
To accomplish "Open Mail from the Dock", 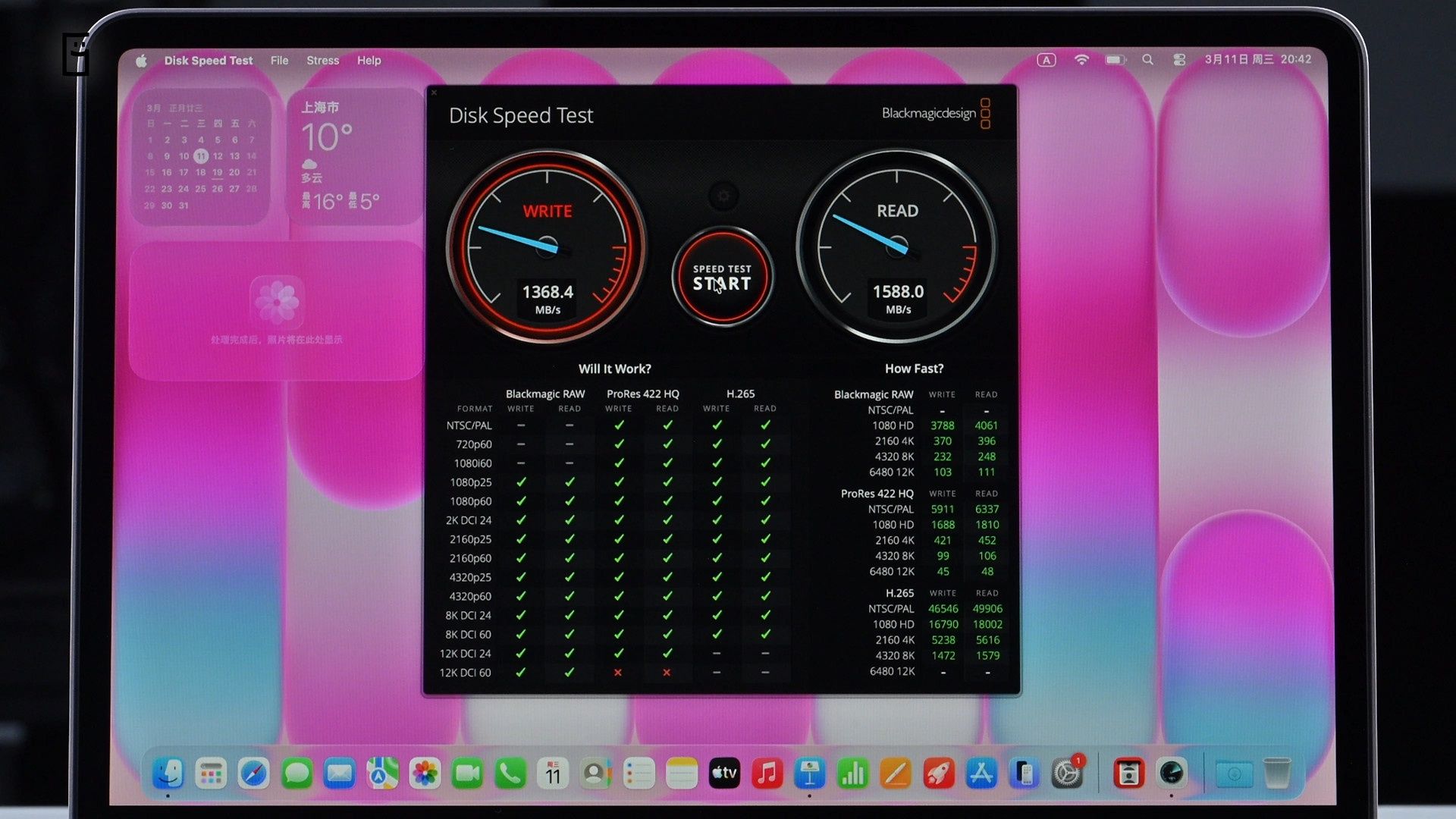I will 339,773.
